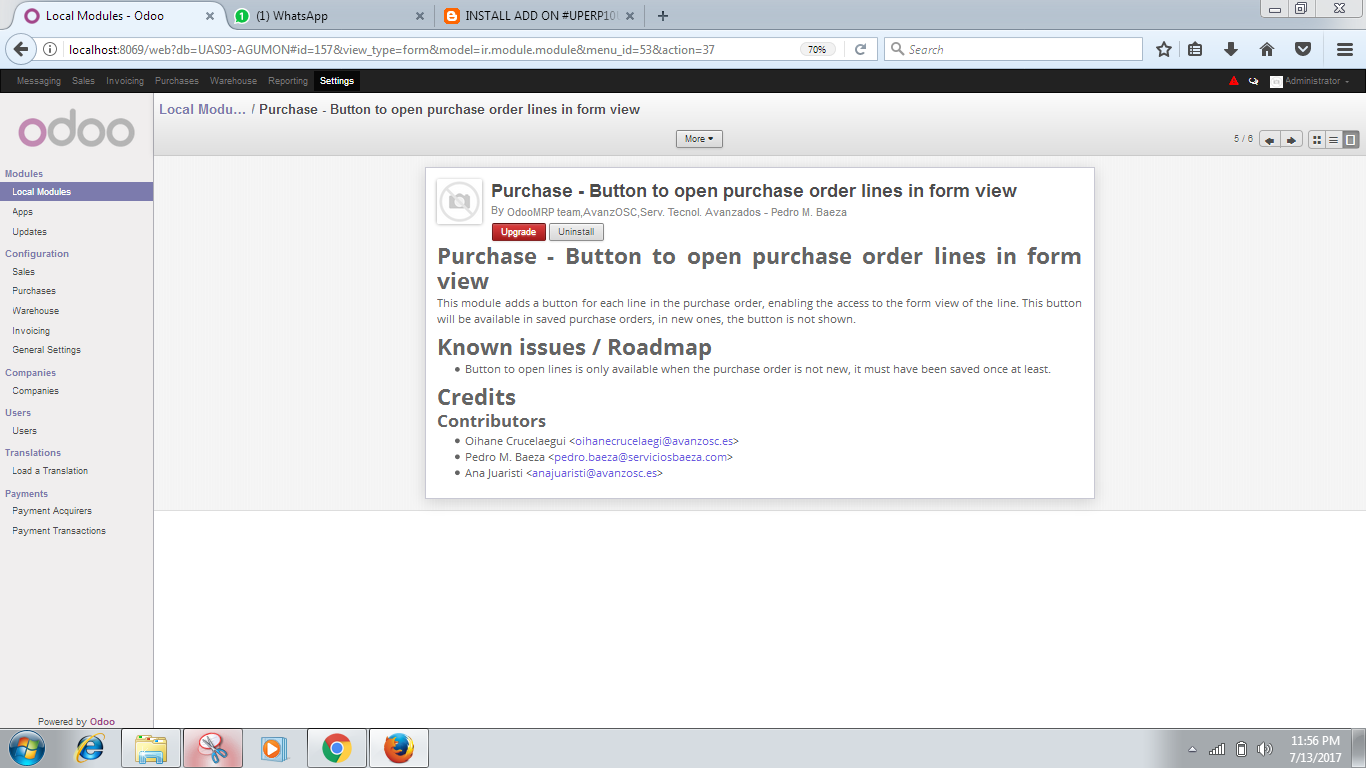Viewport: 1366px width, 768px height.
Task: Switch to Google Chrome in taskbar
Action: pos(337,748)
